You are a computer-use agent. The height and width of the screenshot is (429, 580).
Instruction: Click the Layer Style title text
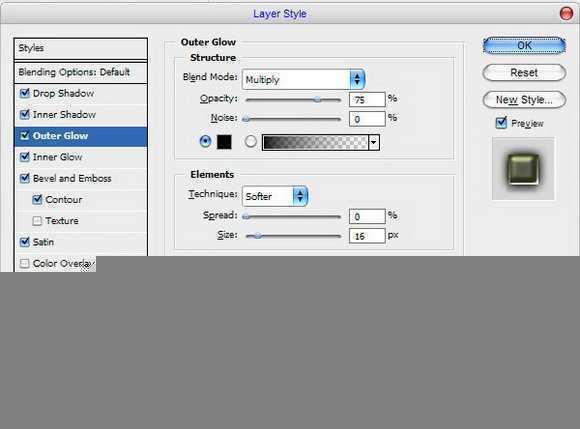(280, 14)
